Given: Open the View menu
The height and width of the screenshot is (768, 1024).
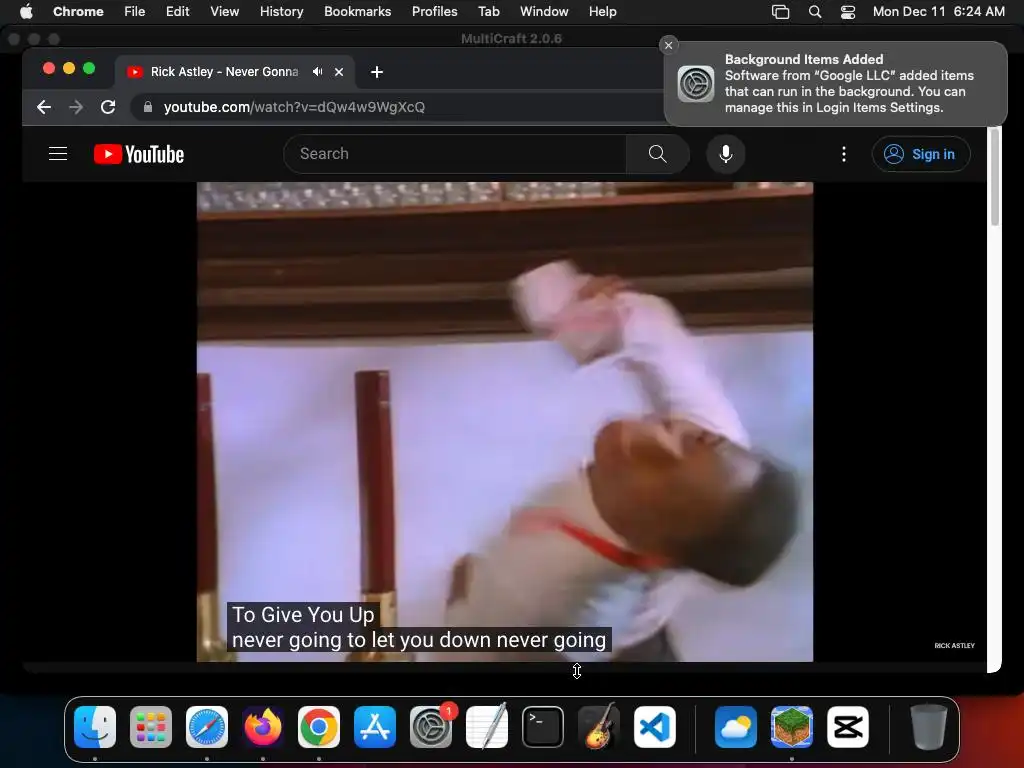Looking at the screenshot, I should 225,11.
